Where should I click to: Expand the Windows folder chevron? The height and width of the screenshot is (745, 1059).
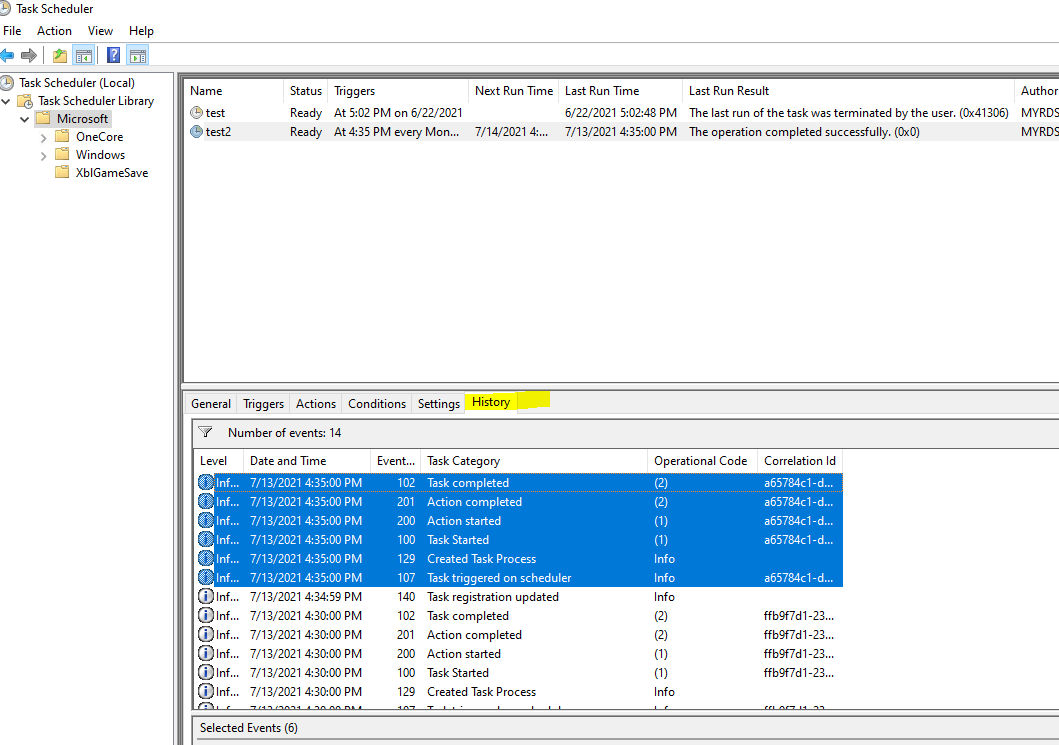(44, 155)
